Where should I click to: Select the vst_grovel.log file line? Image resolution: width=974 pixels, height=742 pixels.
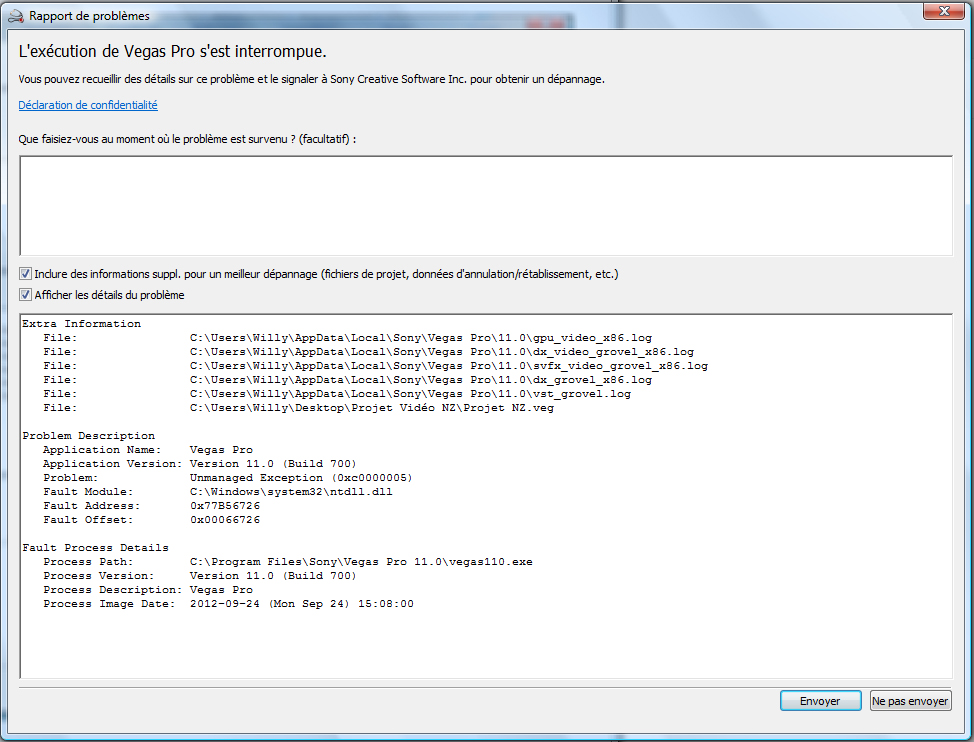click(x=337, y=394)
